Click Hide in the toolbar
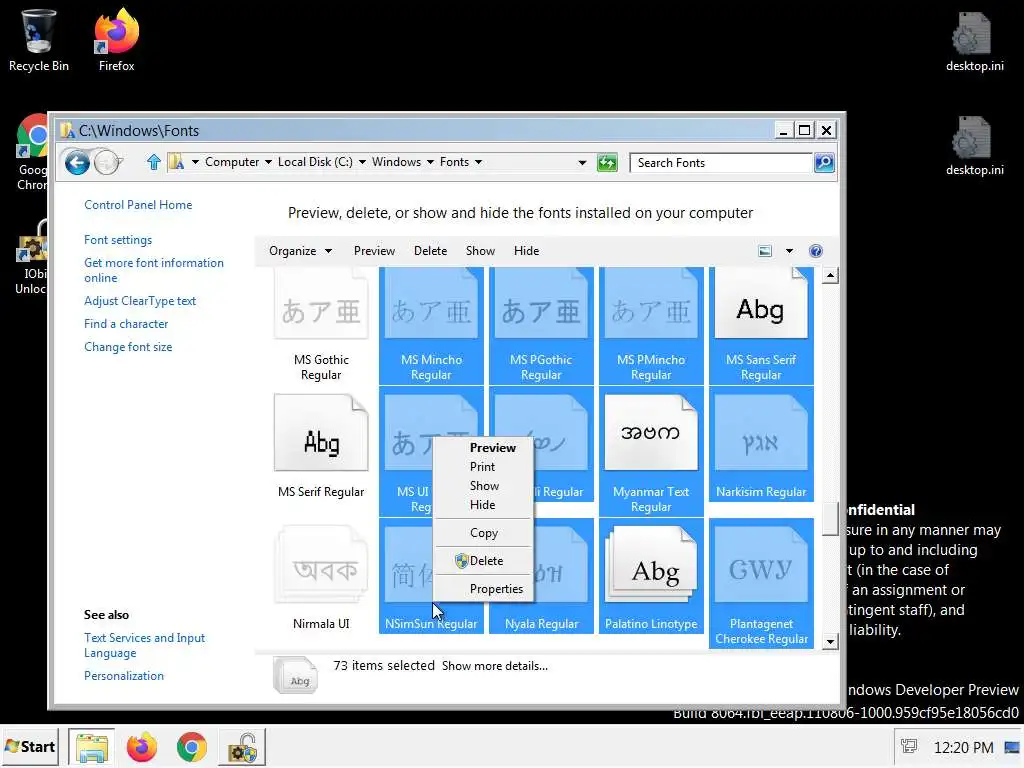The width and height of the screenshot is (1024, 768). click(526, 251)
